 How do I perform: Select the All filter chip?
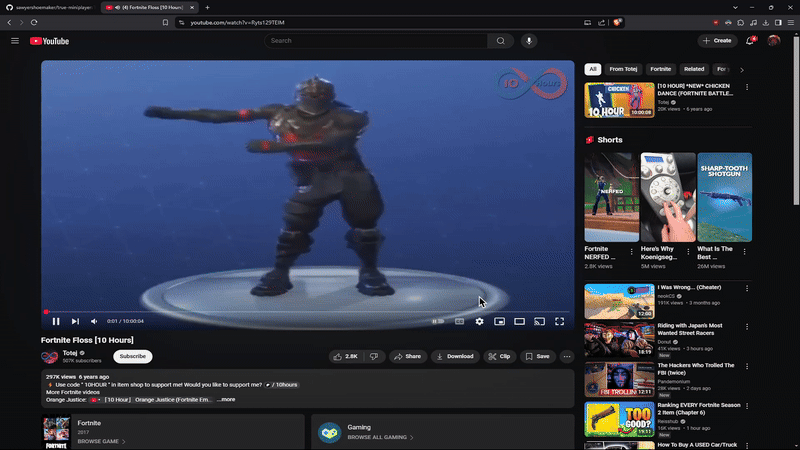592,69
